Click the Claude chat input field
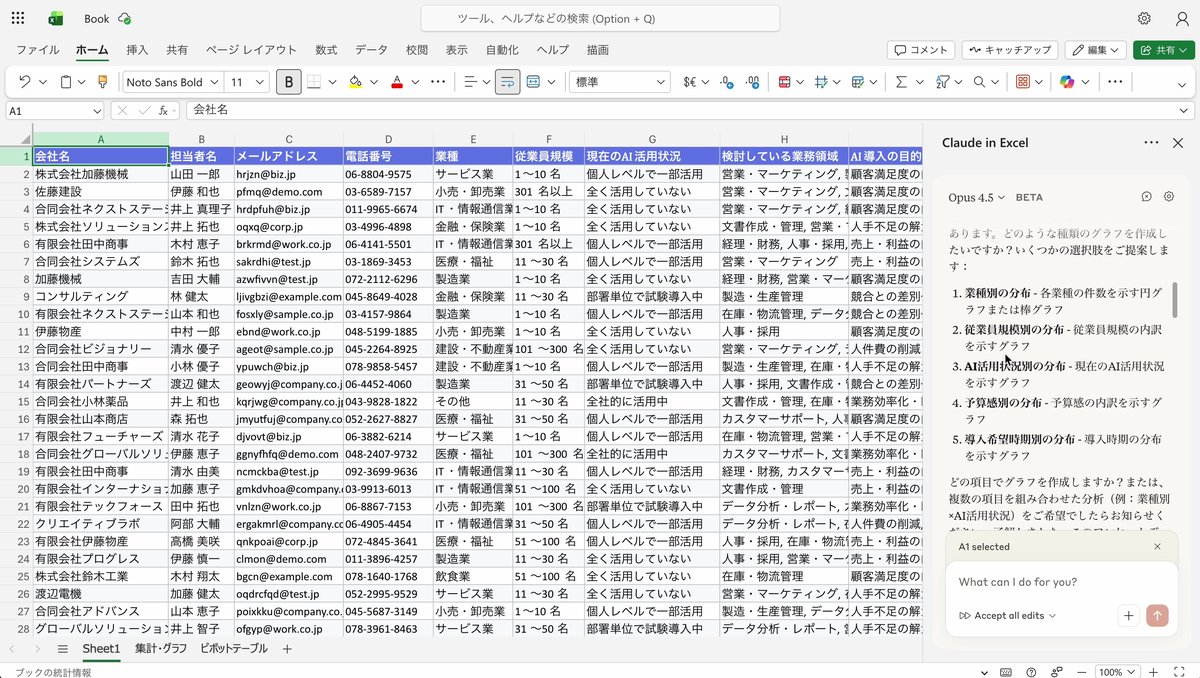This screenshot has height=678, width=1200. (1040, 582)
